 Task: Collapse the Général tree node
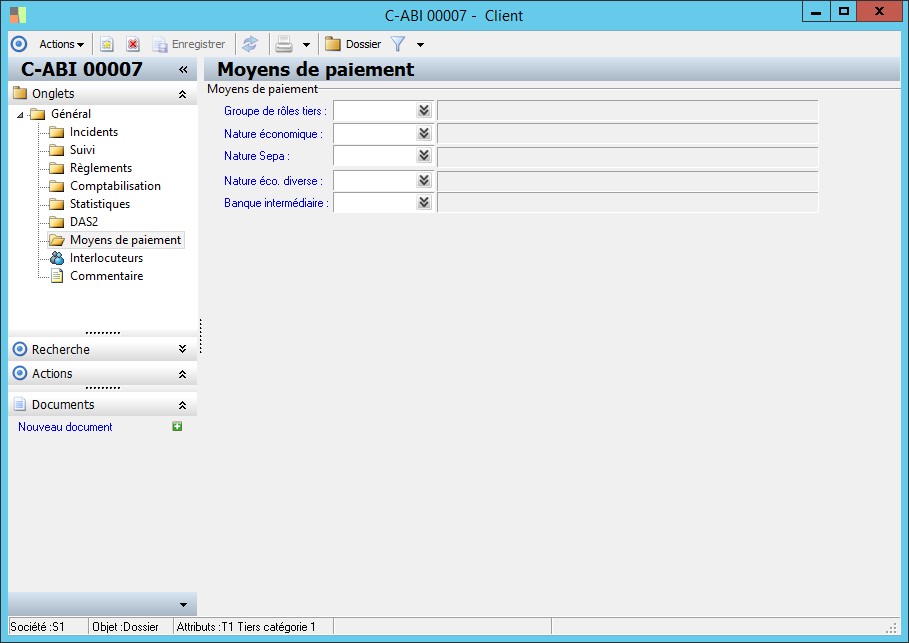[x=20, y=115]
